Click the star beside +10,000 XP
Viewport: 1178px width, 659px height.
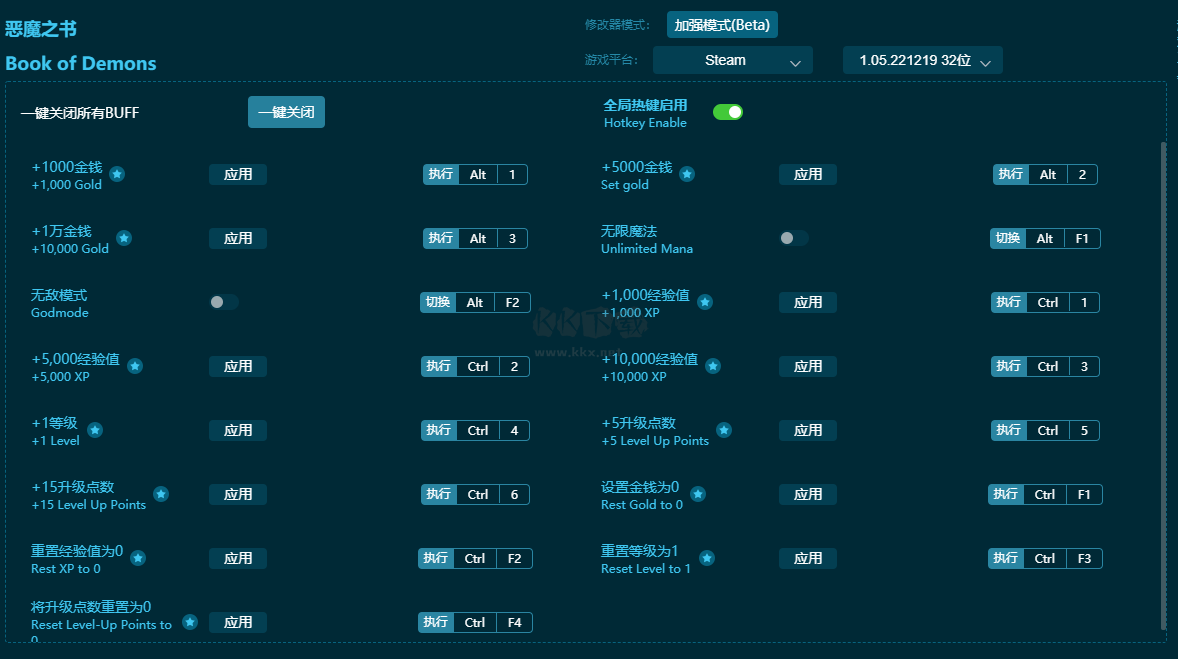coord(713,366)
